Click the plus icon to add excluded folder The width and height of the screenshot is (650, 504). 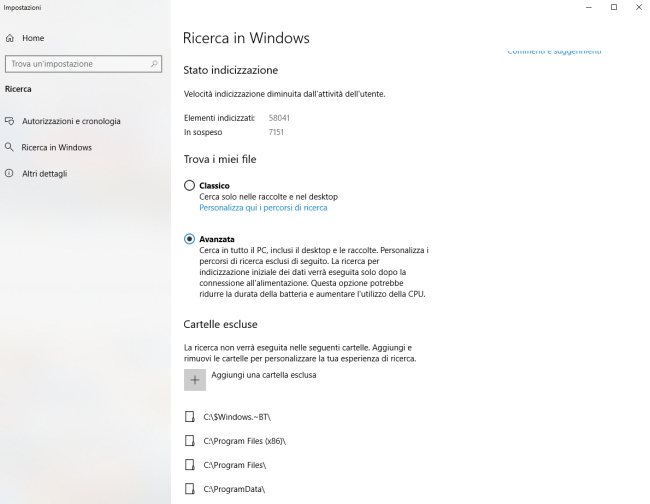tap(195, 380)
